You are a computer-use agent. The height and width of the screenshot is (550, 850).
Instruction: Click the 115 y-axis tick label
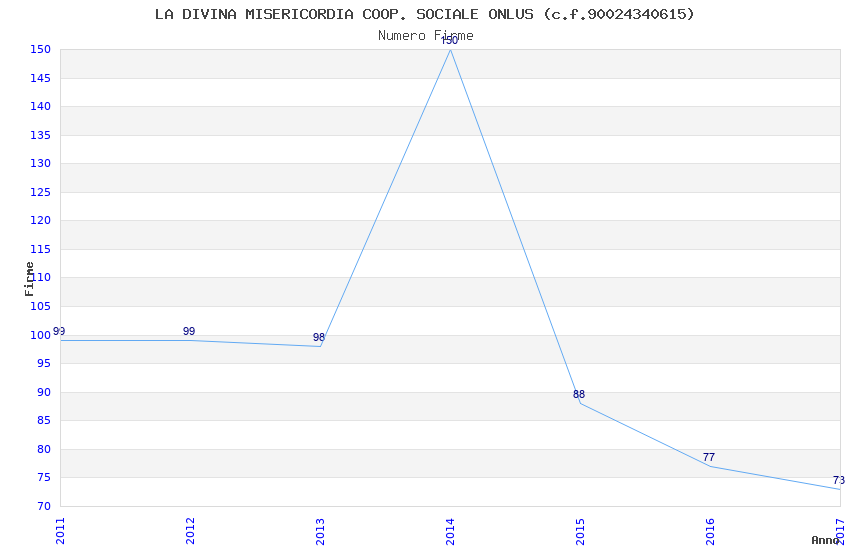(x=41, y=249)
